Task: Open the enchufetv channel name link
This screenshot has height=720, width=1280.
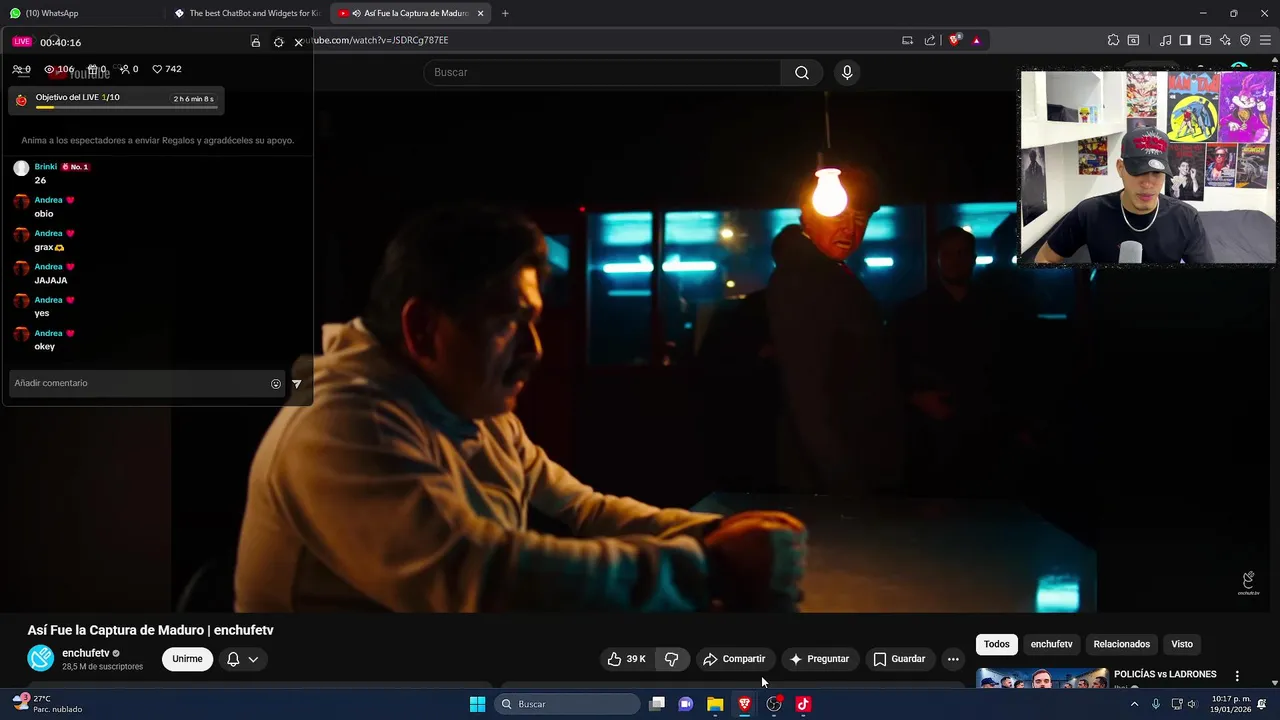Action: click(86, 653)
